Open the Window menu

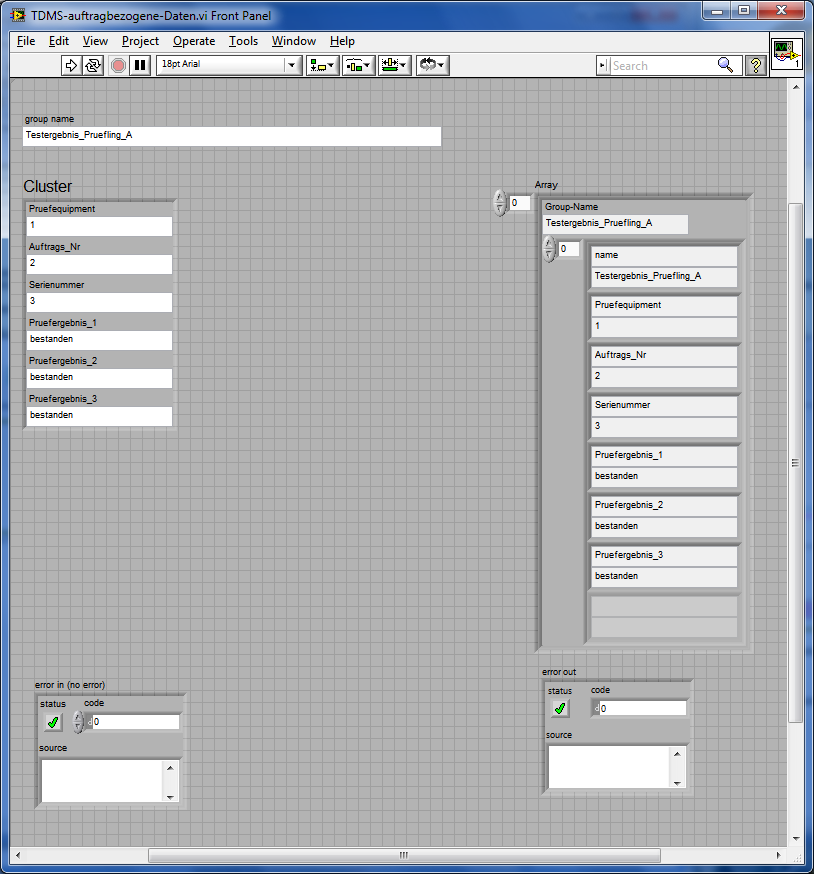294,41
